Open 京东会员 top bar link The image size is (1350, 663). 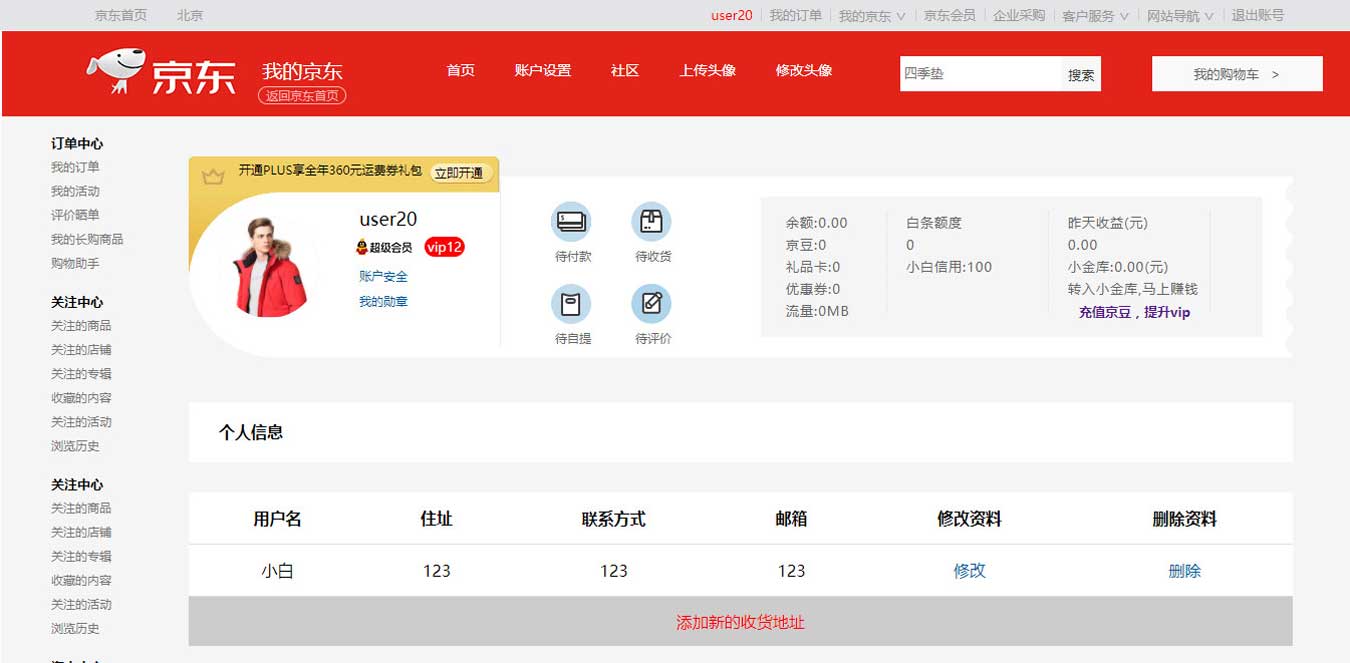pyautogui.click(x=949, y=16)
